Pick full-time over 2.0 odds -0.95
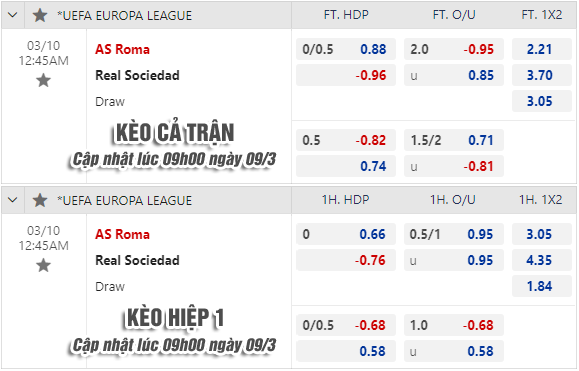The width and height of the screenshot is (579, 371). coord(454,49)
